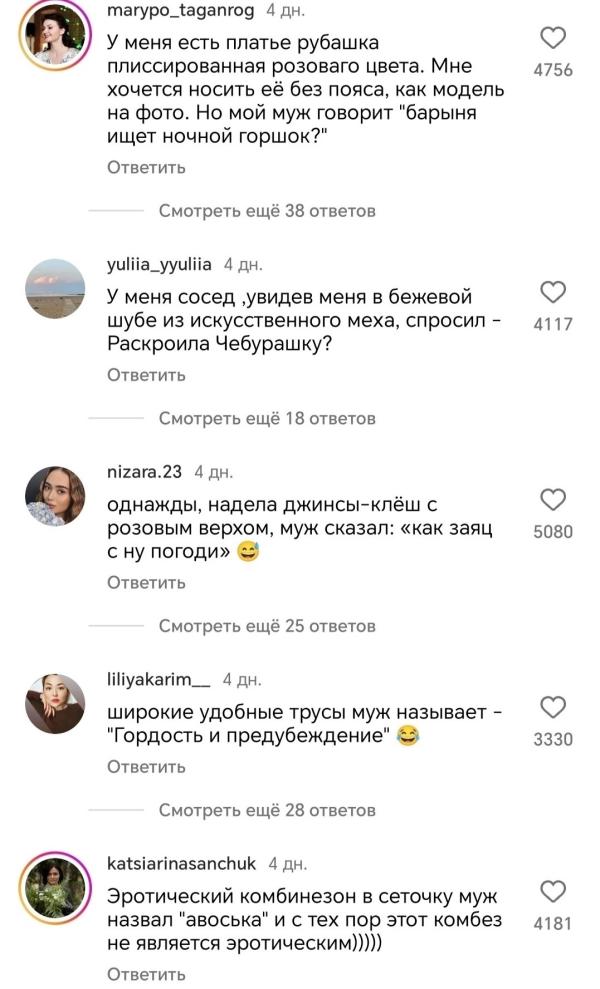Show 28 replies to liliyakarim__'s comment
The image size is (600, 989).
[265, 808]
